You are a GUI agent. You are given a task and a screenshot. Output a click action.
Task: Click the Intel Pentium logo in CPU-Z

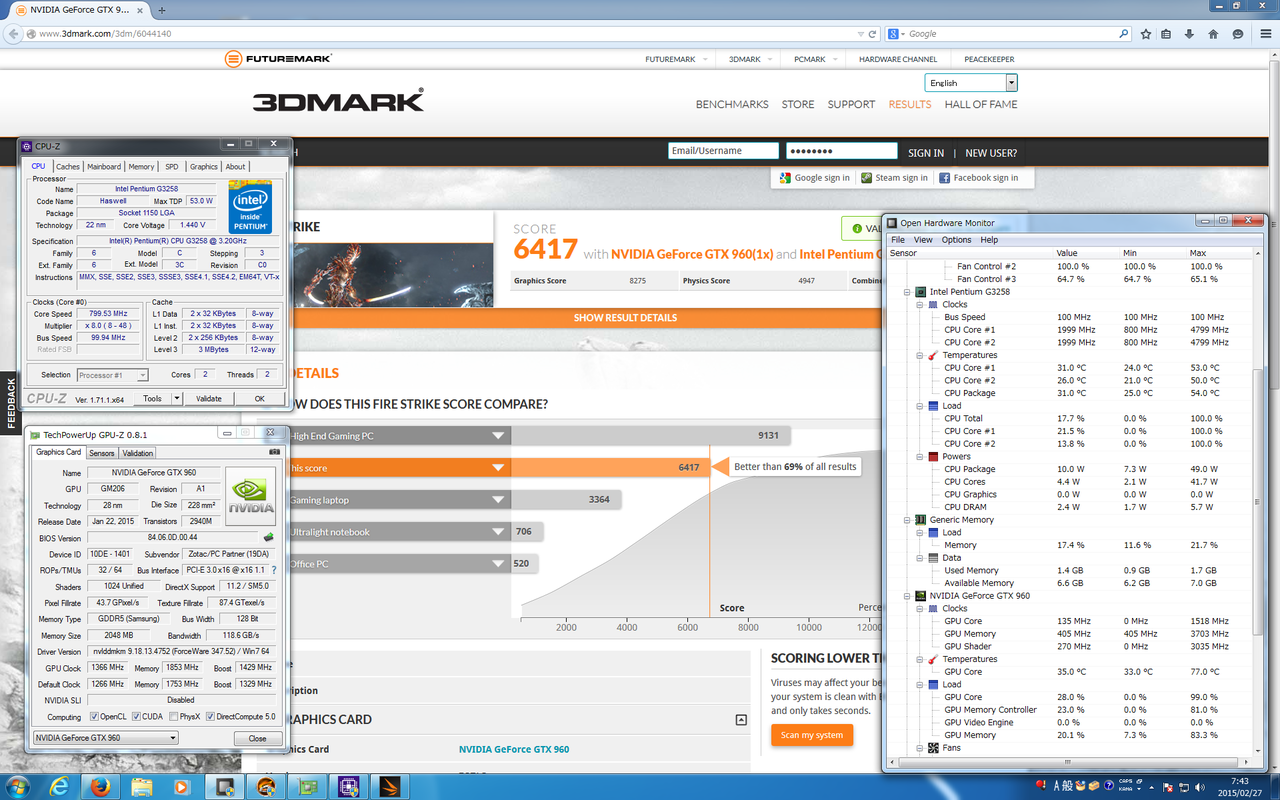(x=250, y=205)
